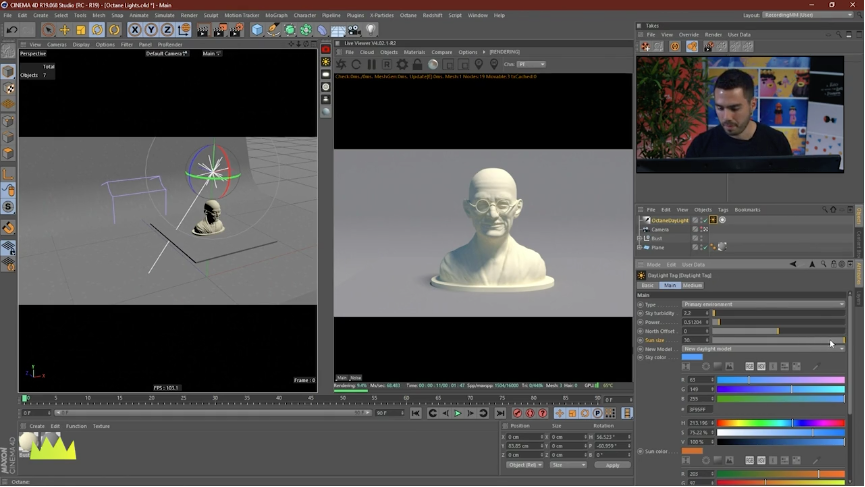Switch to the Medium tab
The width and height of the screenshot is (865, 487).
click(692, 286)
